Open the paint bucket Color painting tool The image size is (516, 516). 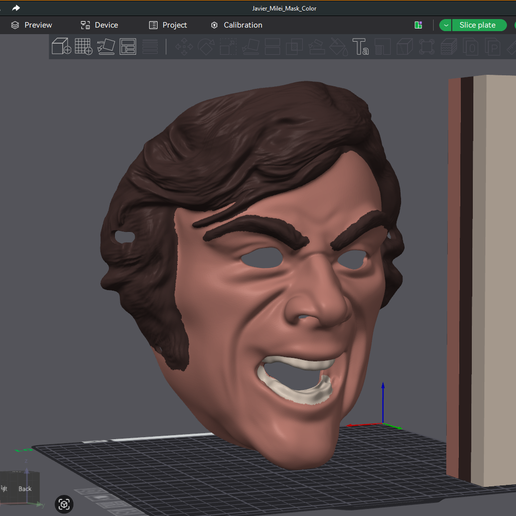(x=338, y=46)
